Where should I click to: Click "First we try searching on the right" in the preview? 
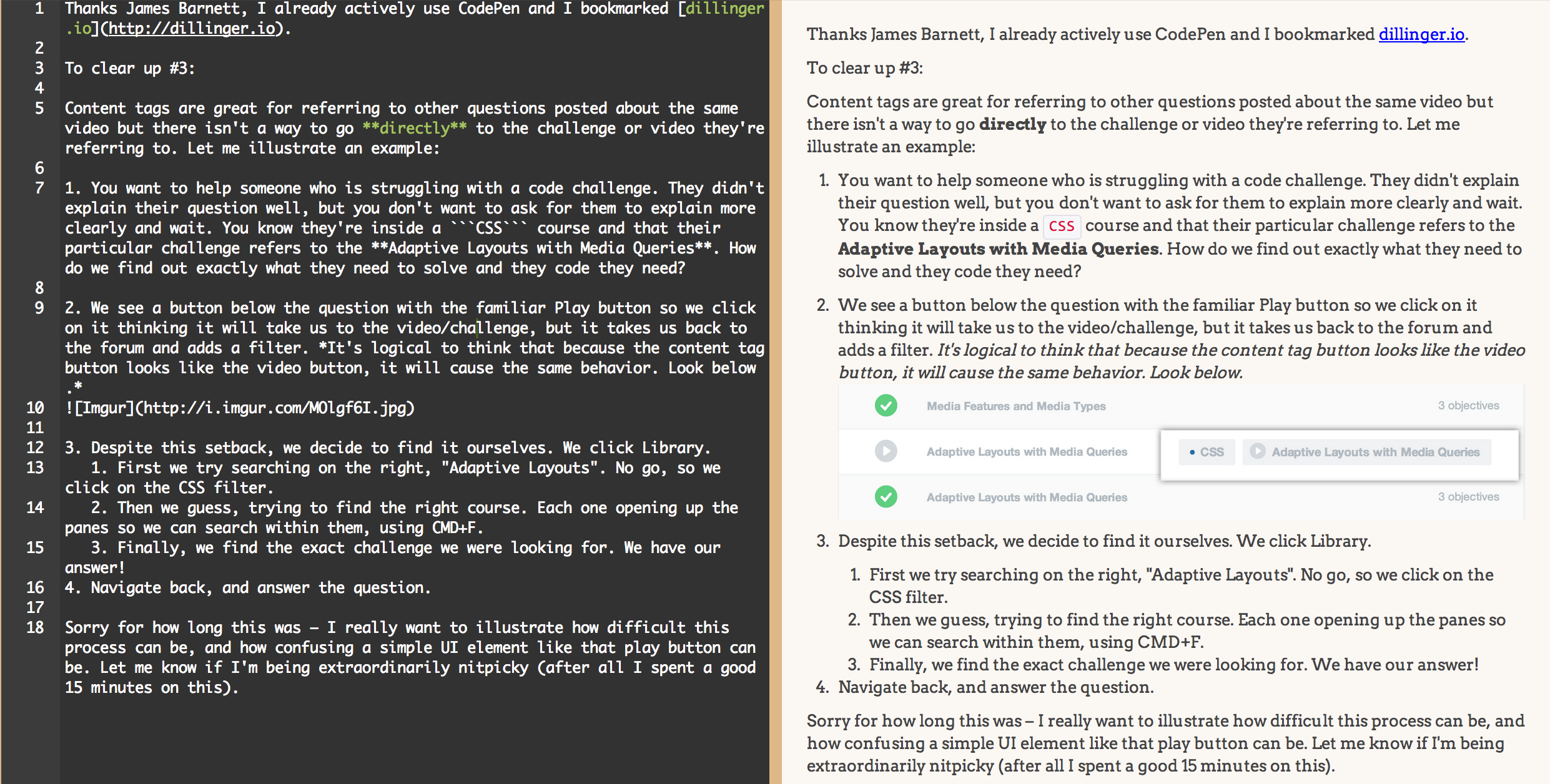pyautogui.click(x=1005, y=575)
